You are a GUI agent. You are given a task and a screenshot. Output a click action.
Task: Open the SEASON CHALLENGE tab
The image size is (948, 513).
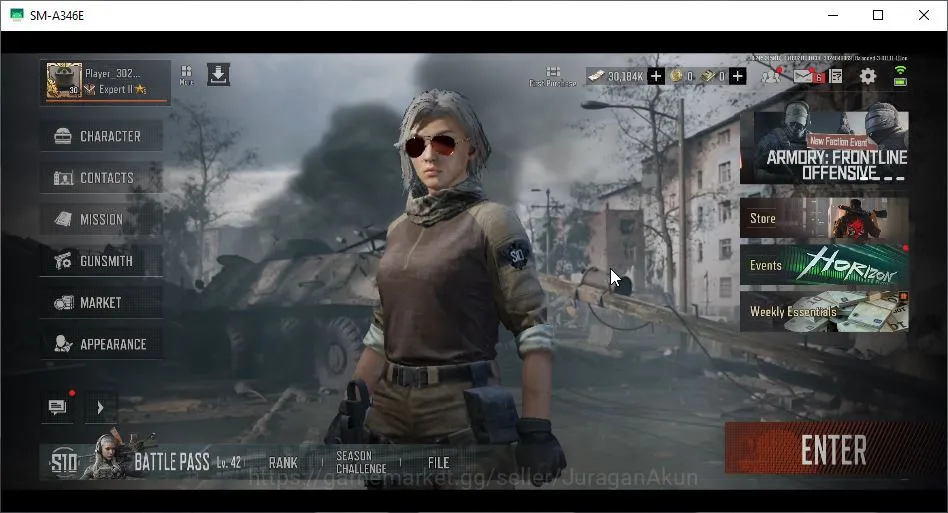coord(361,462)
